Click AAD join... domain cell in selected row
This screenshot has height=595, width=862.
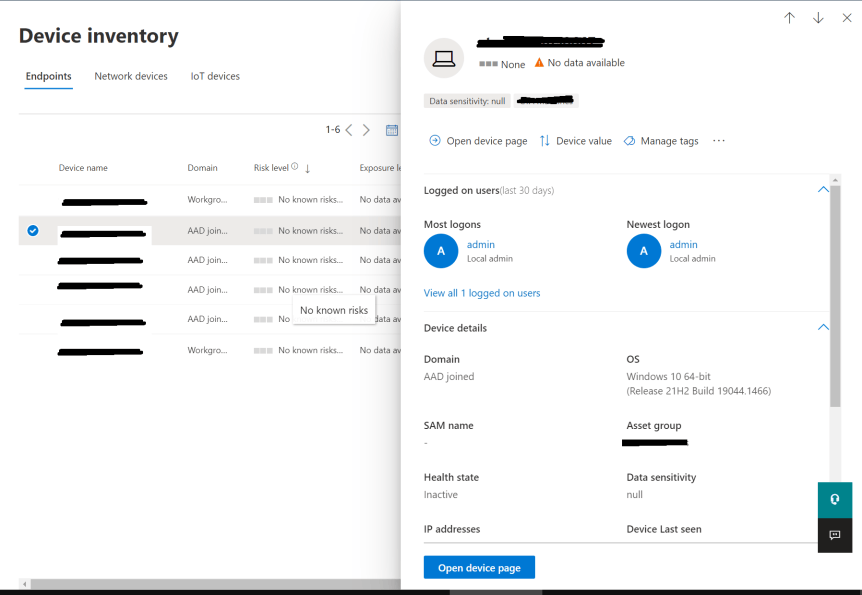click(x=207, y=231)
